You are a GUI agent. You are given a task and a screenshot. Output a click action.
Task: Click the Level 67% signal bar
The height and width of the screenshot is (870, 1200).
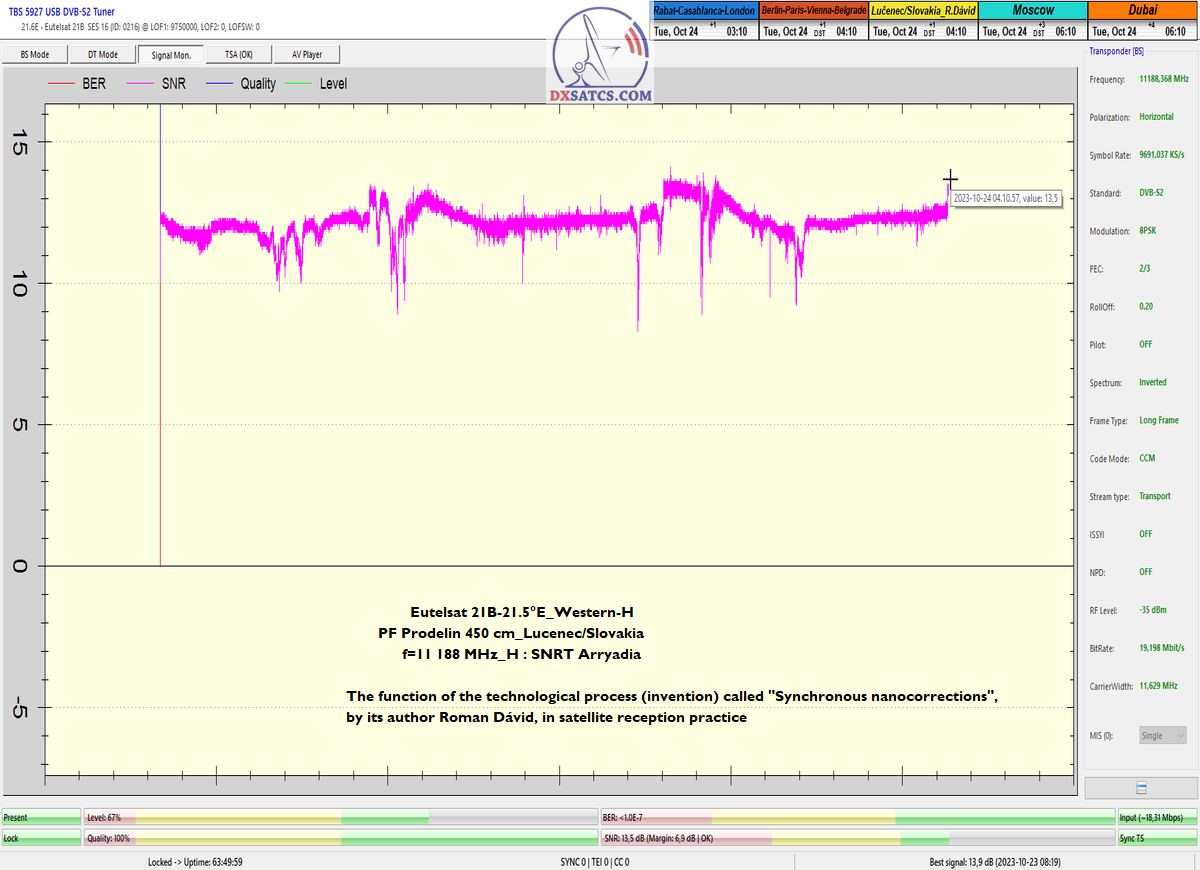pyautogui.click(x=340, y=818)
